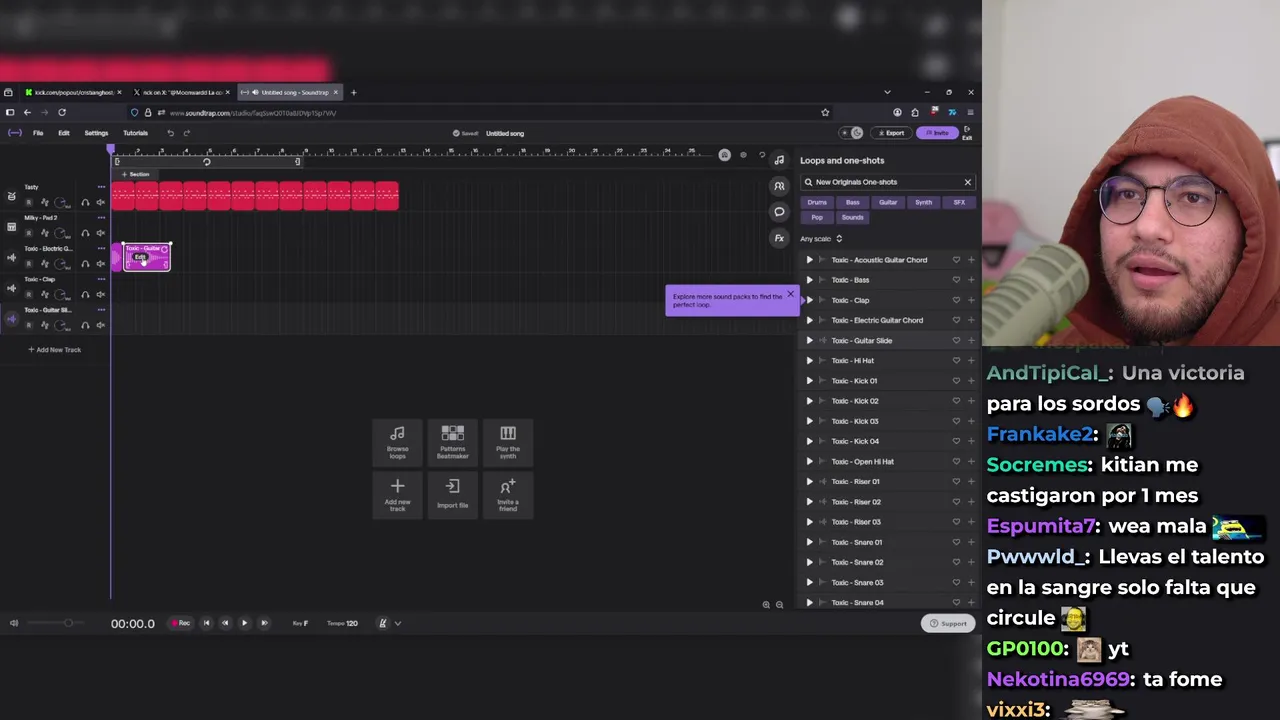This screenshot has height=720, width=1280.
Task: Click the Exit button
Action: coord(967,133)
